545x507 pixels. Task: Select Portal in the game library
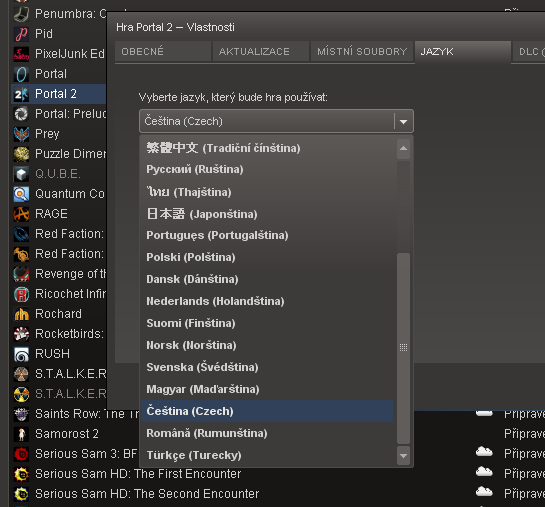coord(51,74)
